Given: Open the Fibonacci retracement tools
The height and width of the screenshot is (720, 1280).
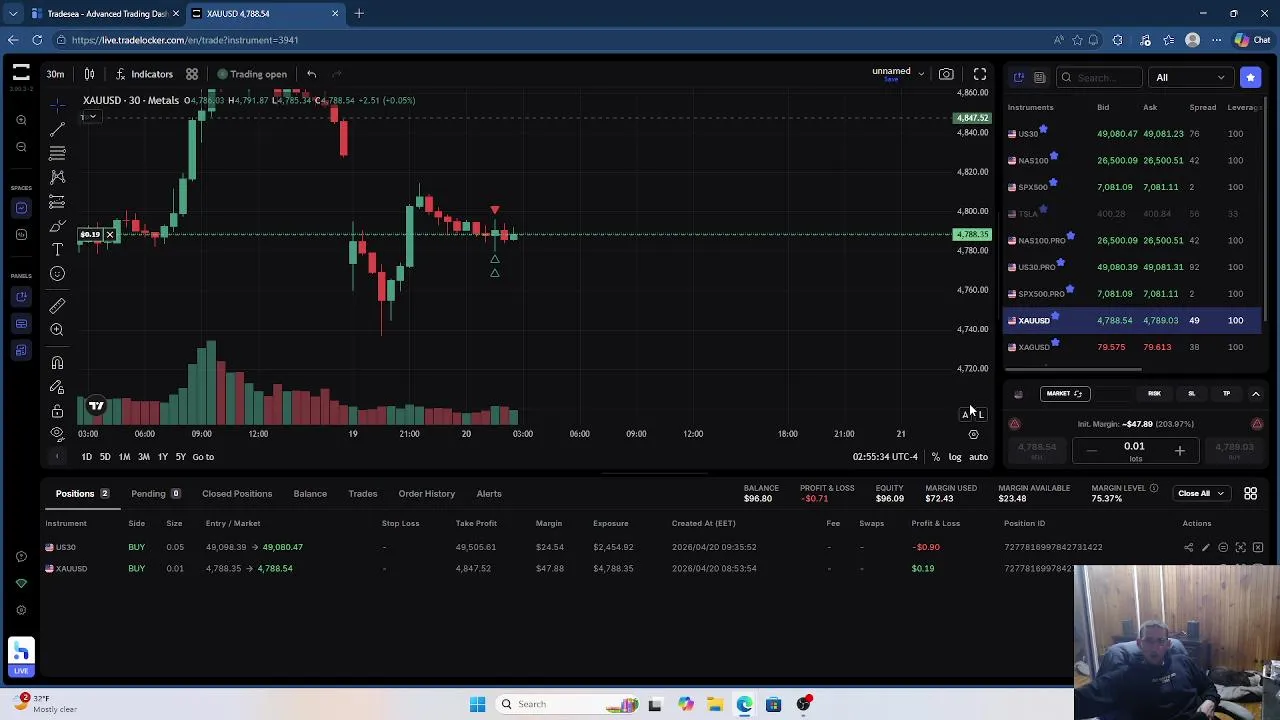Looking at the screenshot, I should pos(57,153).
